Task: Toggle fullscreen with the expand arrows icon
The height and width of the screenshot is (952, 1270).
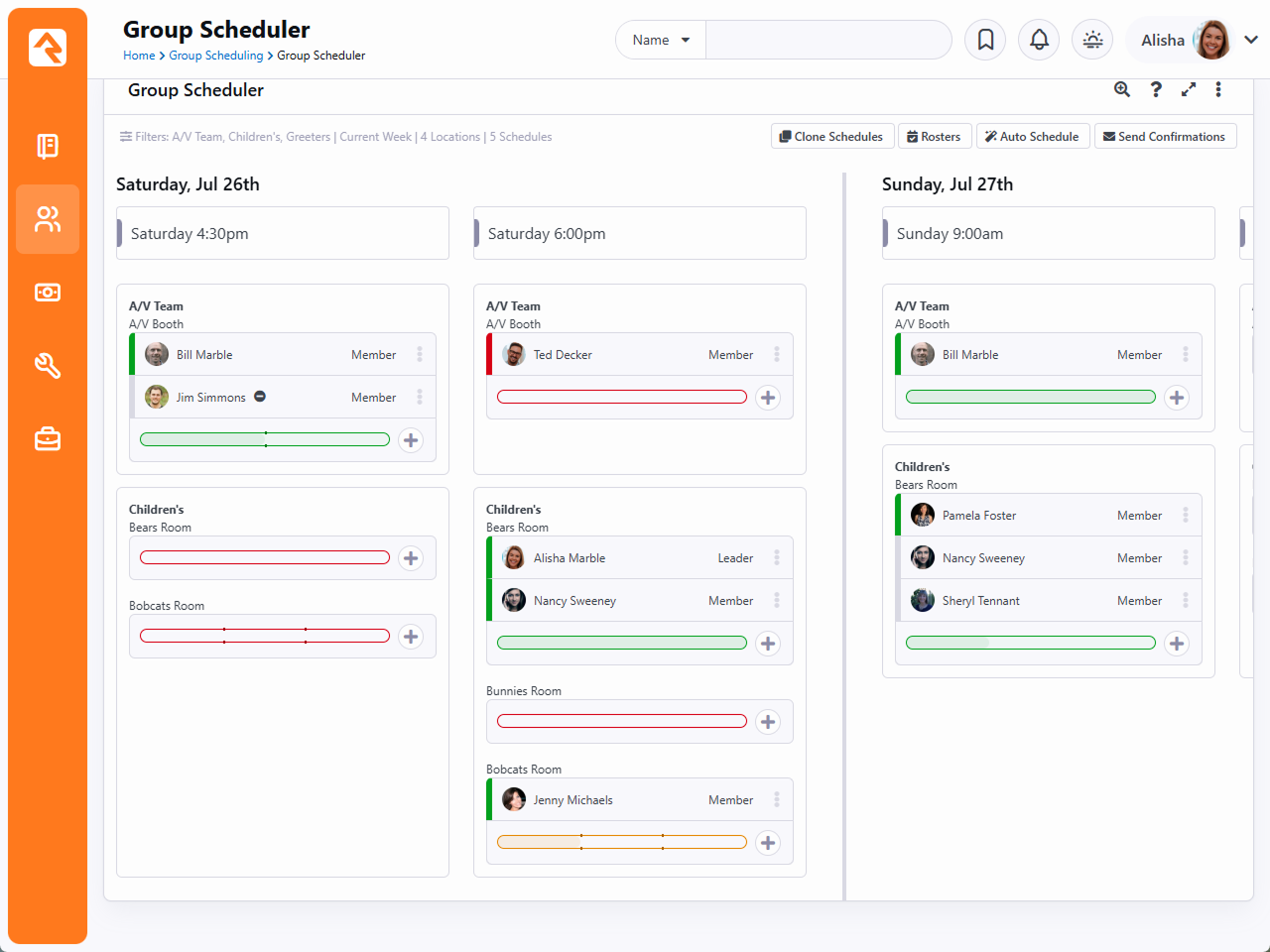Action: pos(1189,89)
